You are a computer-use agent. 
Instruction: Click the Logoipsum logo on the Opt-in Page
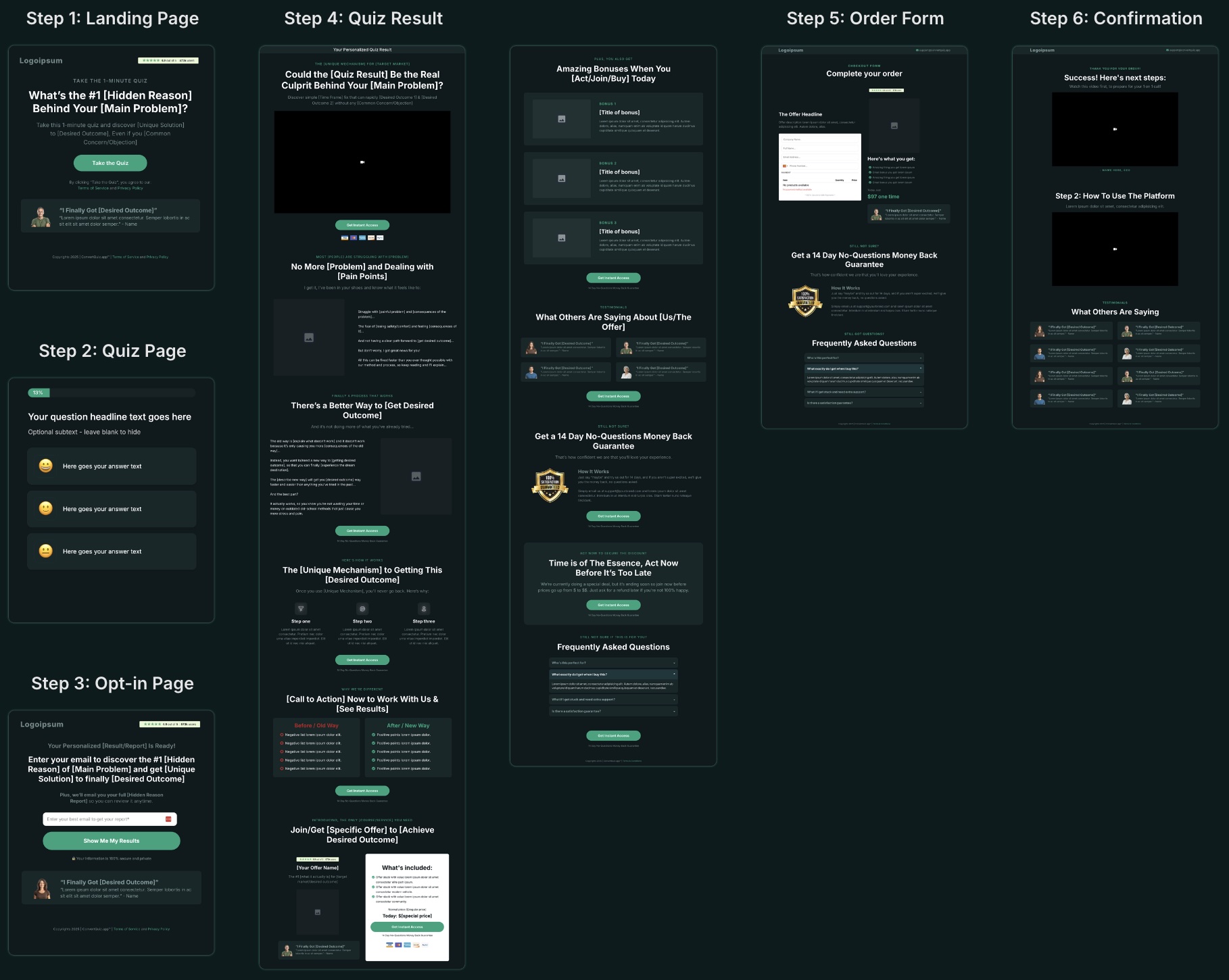(x=42, y=725)
